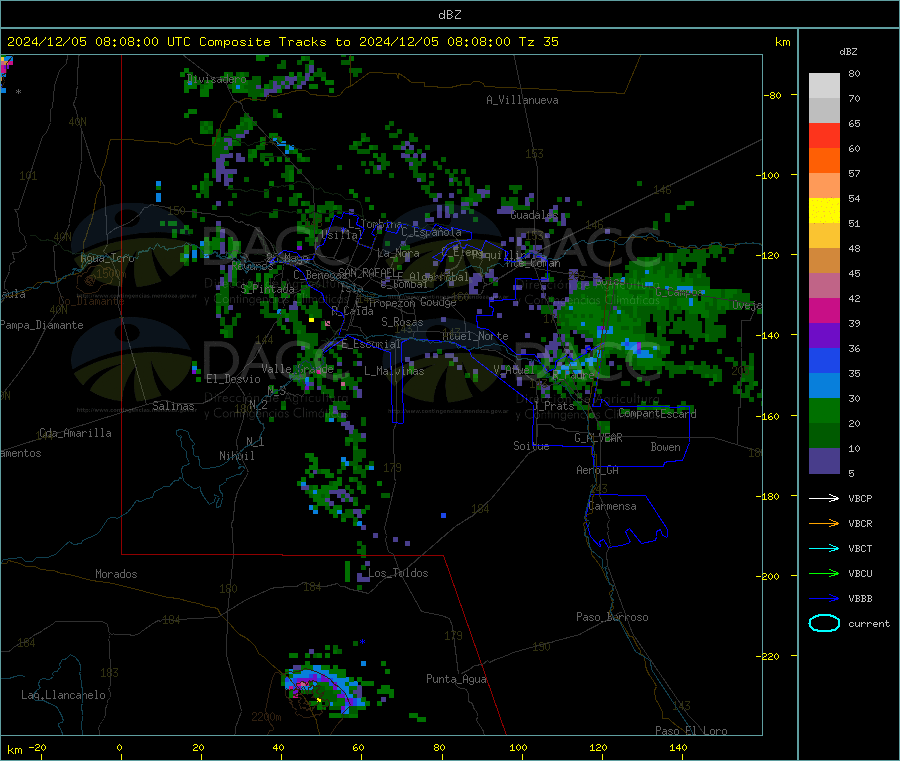Click the km label beside the header
The image size is (900, 761).
782,42
